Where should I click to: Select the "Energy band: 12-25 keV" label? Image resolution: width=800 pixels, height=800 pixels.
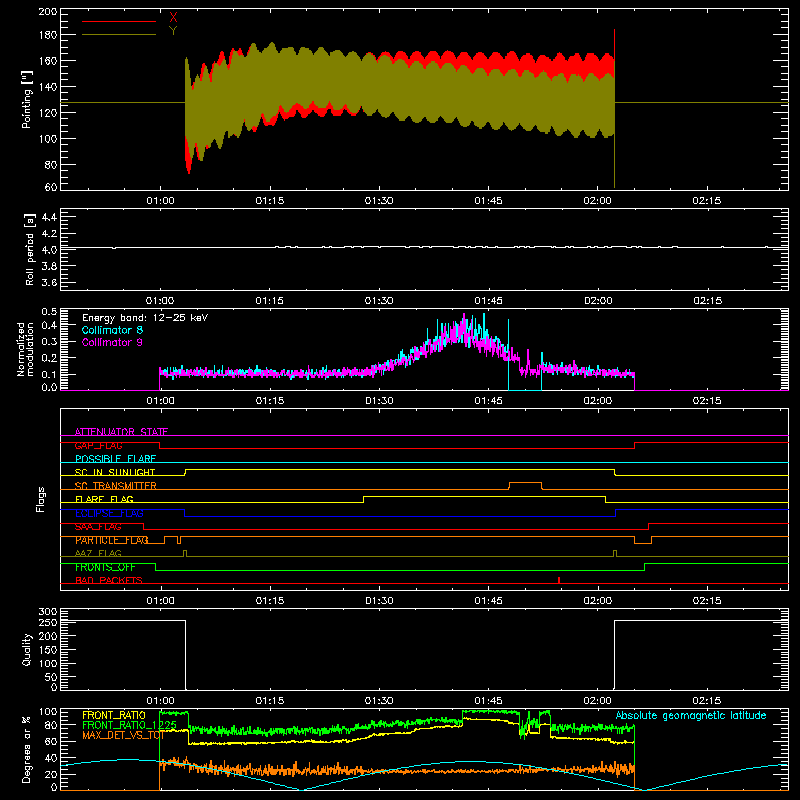point(145,318)
